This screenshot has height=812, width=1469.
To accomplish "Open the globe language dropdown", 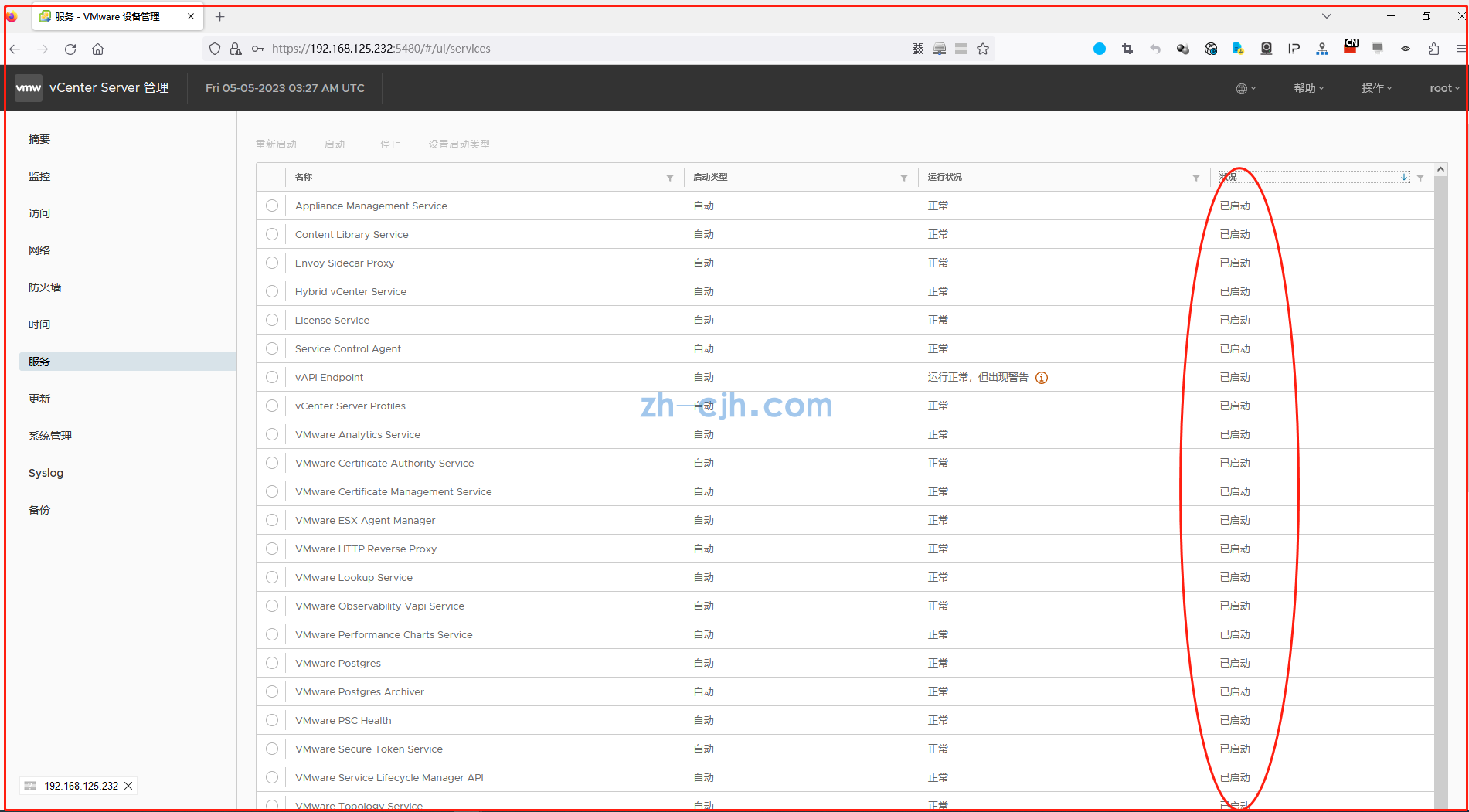I will click(1246, 88).
